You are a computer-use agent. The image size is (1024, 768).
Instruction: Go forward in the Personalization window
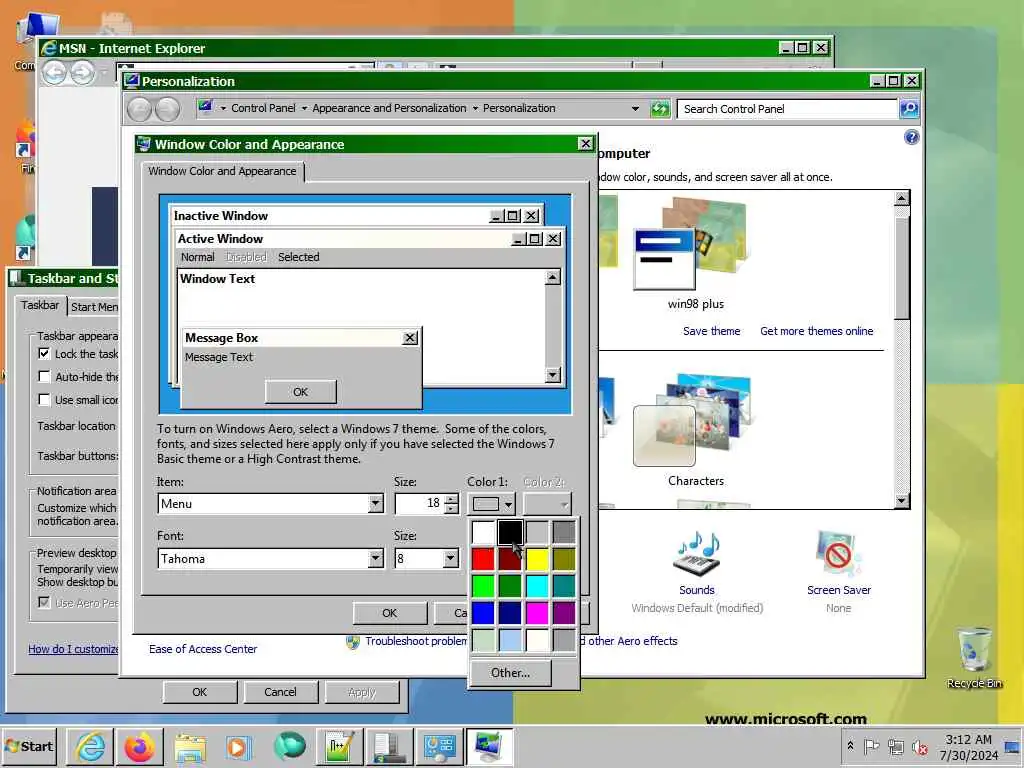coord(167,109)
